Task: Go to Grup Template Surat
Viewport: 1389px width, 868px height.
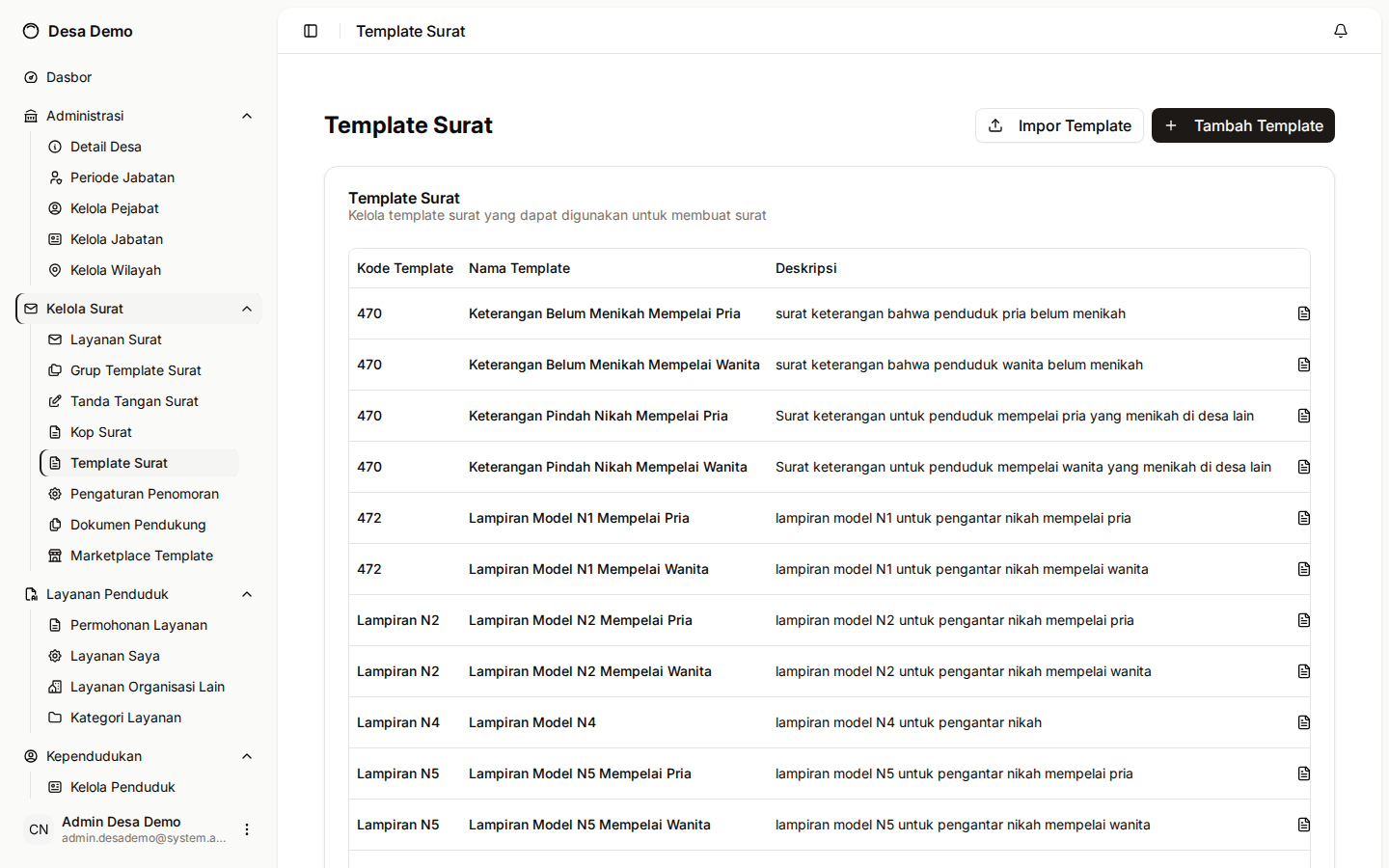Action: pos(139,370)
